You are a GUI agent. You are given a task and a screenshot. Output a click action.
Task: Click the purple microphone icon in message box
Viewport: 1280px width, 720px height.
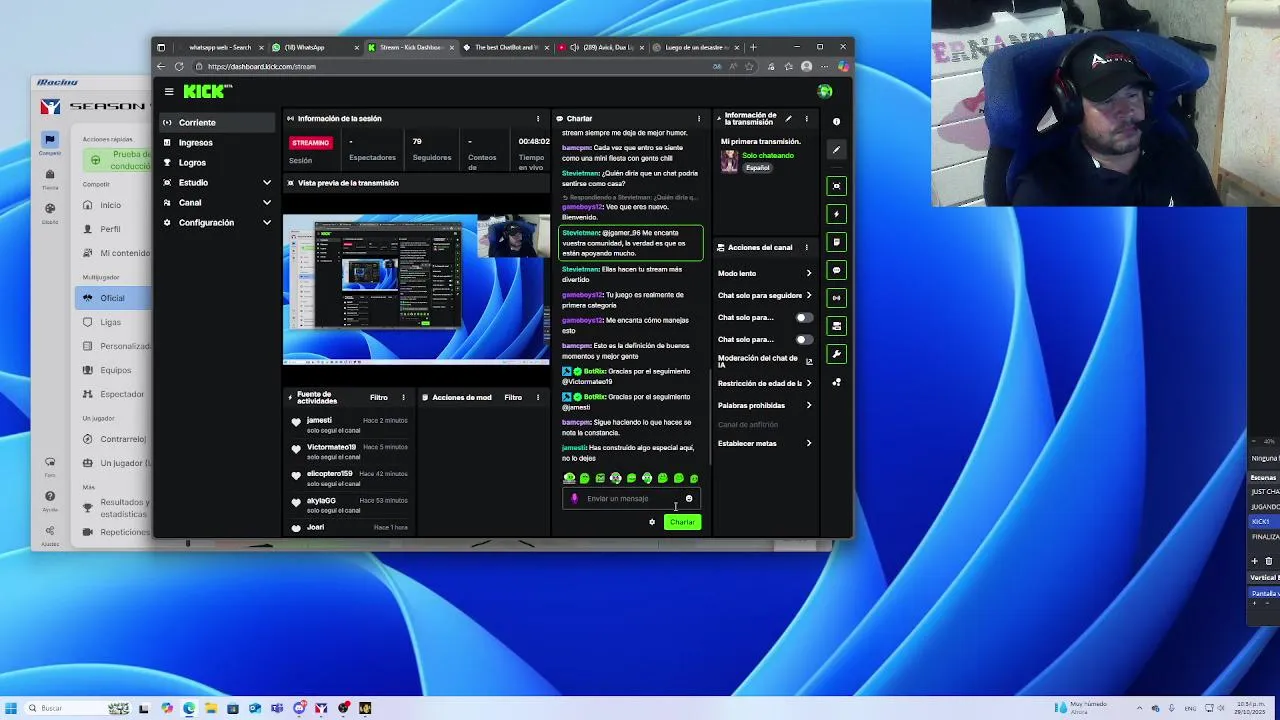coord(574,498)
